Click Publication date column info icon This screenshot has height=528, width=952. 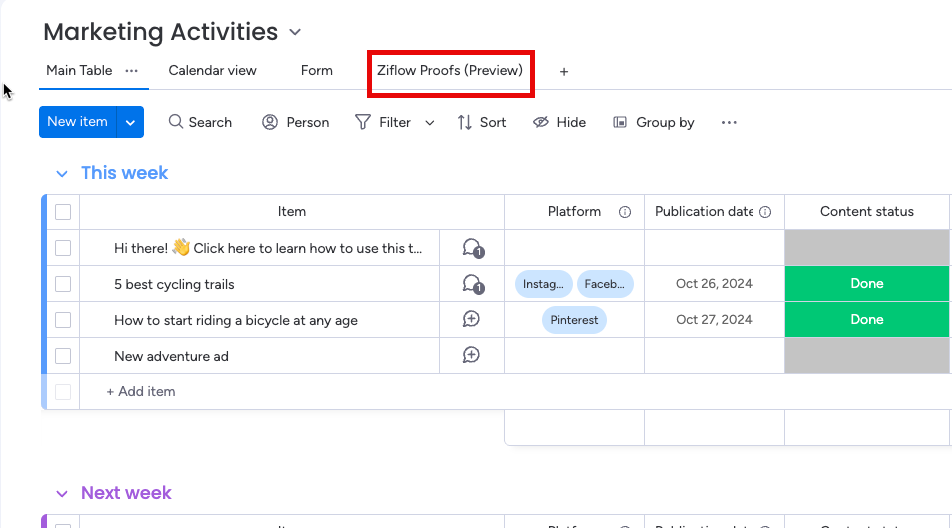point(766,212)
